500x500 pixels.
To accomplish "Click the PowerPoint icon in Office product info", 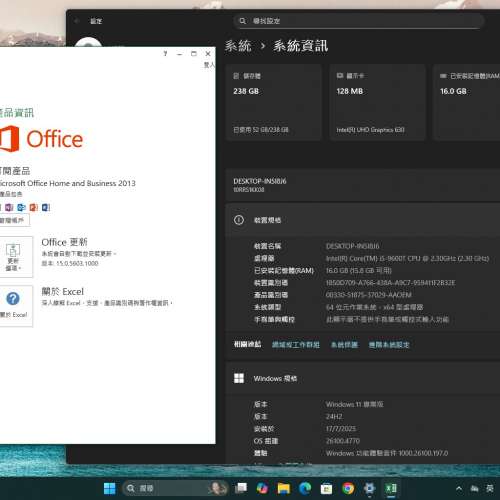I will (x=33, y=208).
